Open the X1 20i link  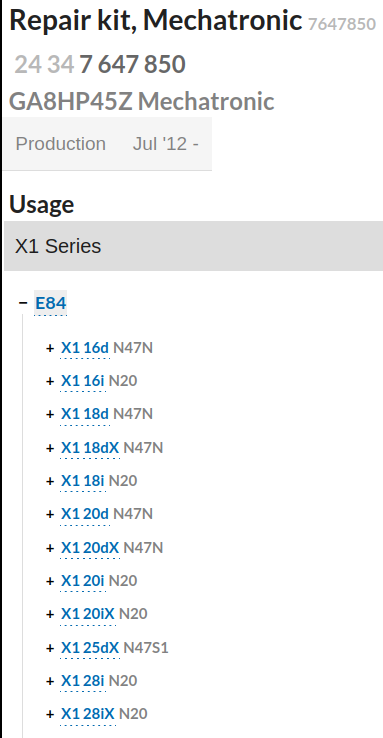point(83,581)
